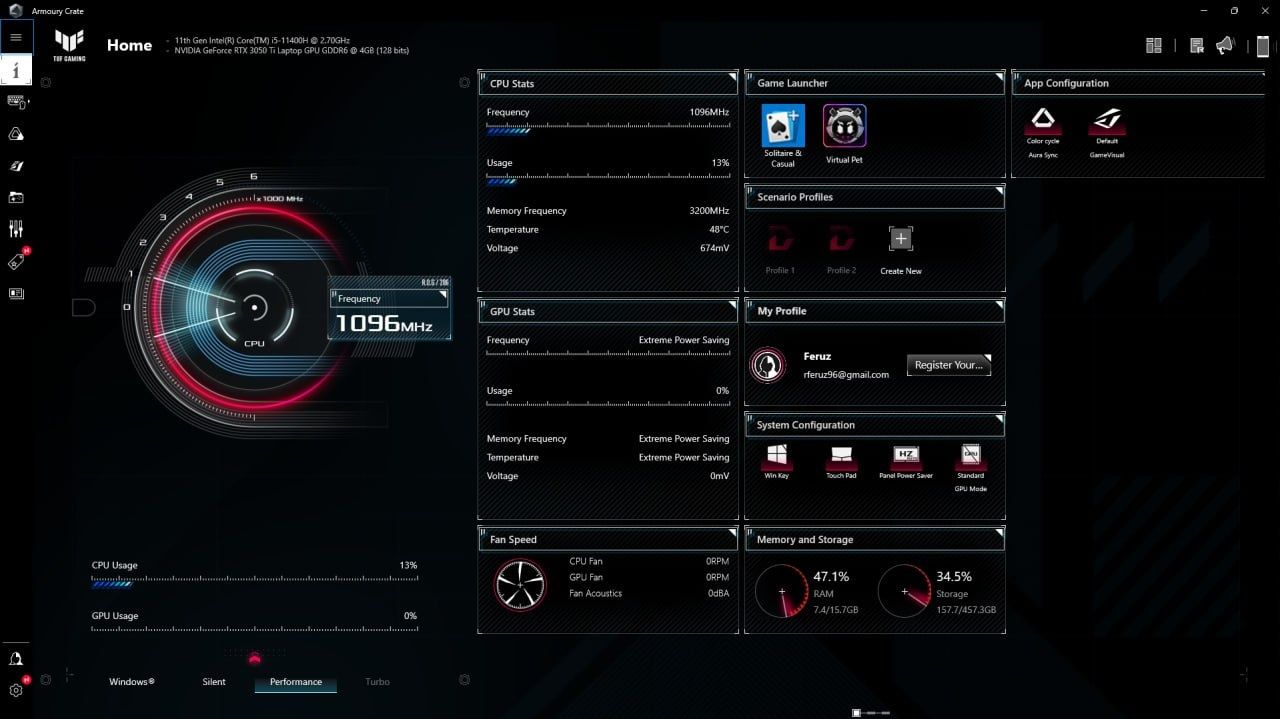Image resolution: width=1280 pixels, height=719 pixels.
Task: Expand the Memory and Storage panel corner arrow
Action: click(x=998, y=533)
